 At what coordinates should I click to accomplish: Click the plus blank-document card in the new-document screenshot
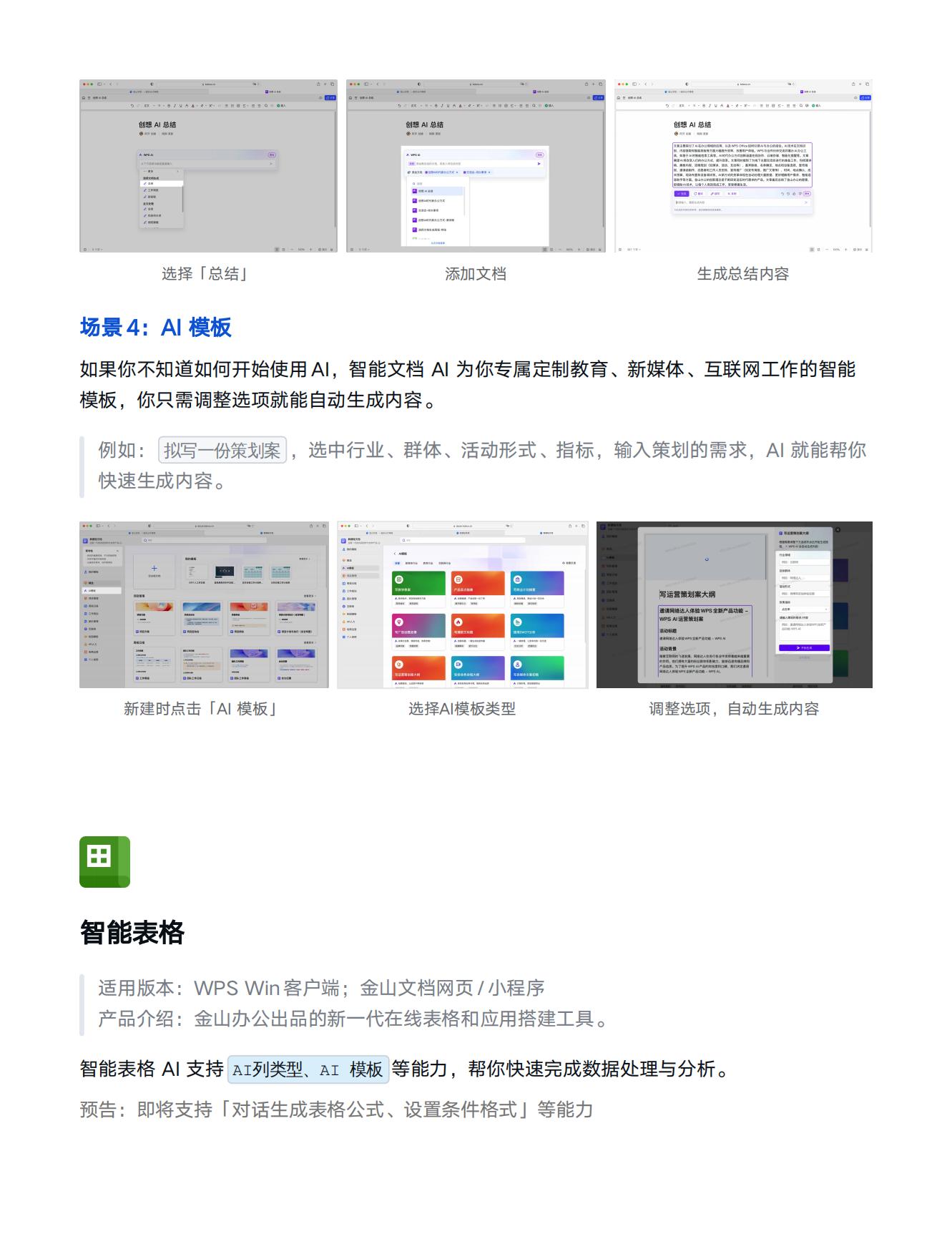(154, 572)
